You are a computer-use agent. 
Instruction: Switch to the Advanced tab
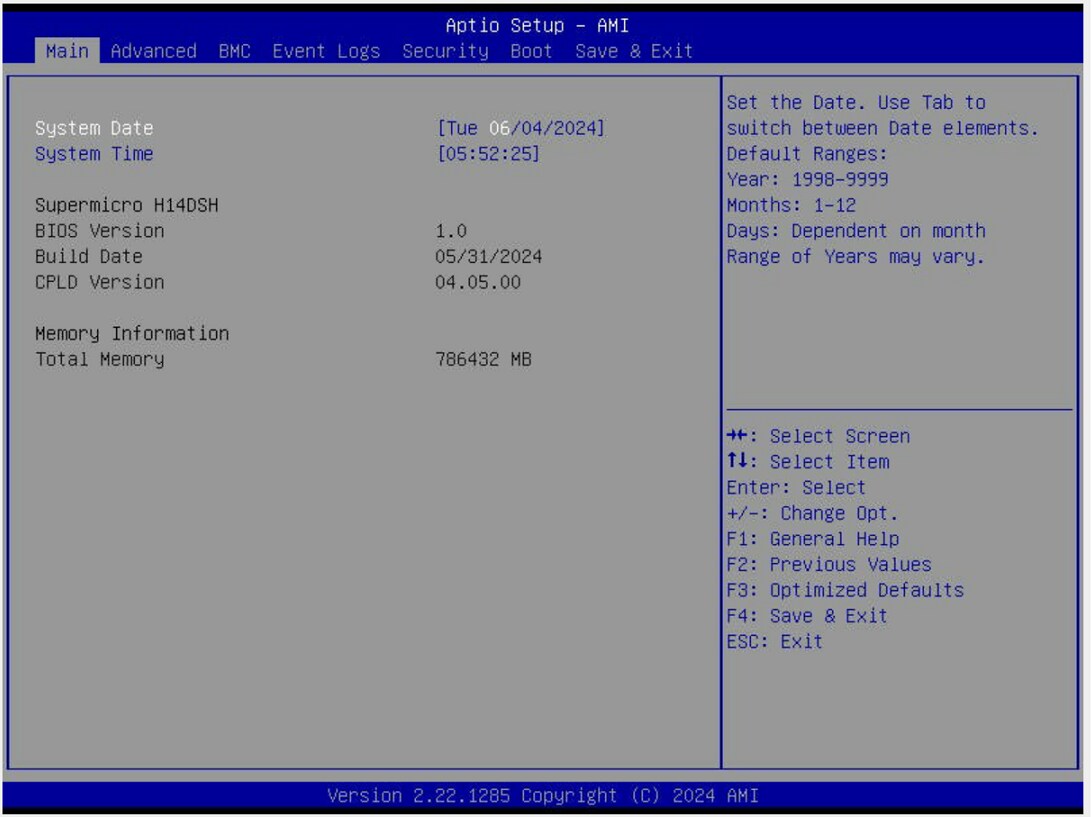pos(153,51)
